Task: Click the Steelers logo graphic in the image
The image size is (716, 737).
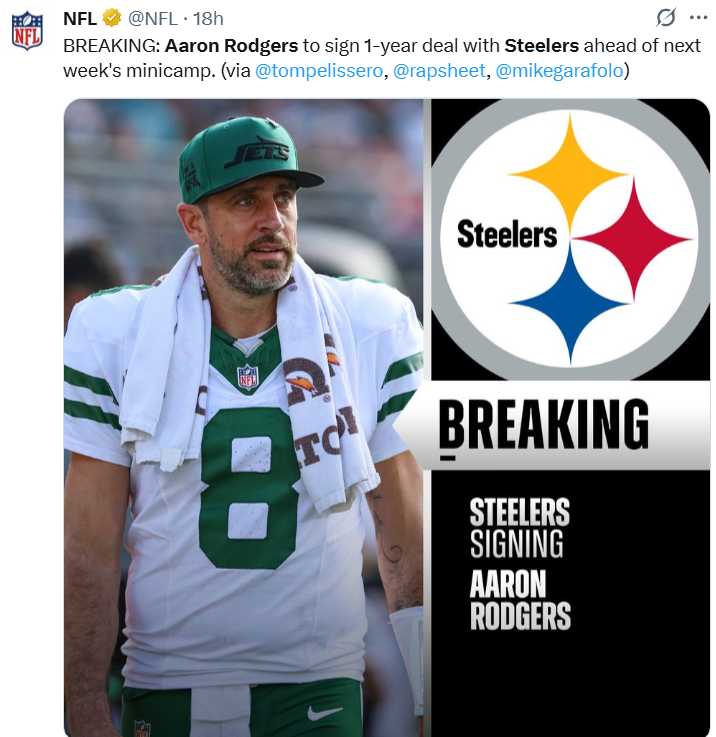Action: click(x=570, y=239)
